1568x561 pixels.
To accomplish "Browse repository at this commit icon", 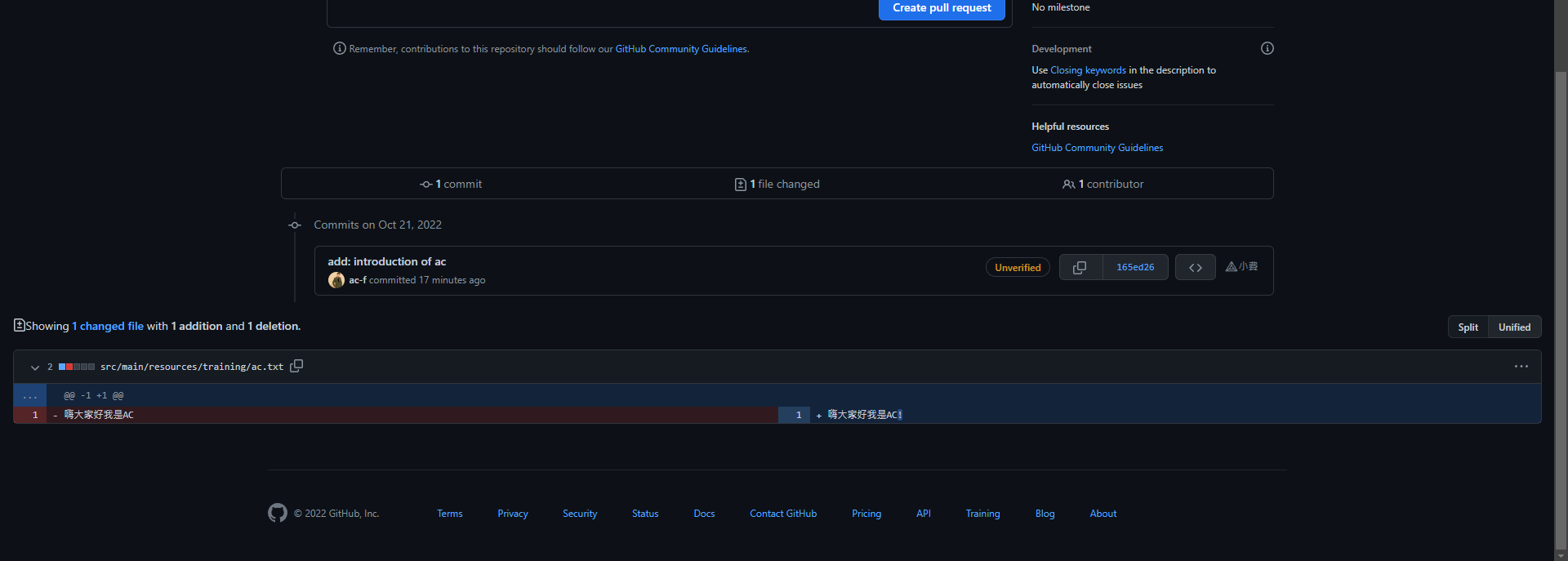I will (x=1196, y=267).
